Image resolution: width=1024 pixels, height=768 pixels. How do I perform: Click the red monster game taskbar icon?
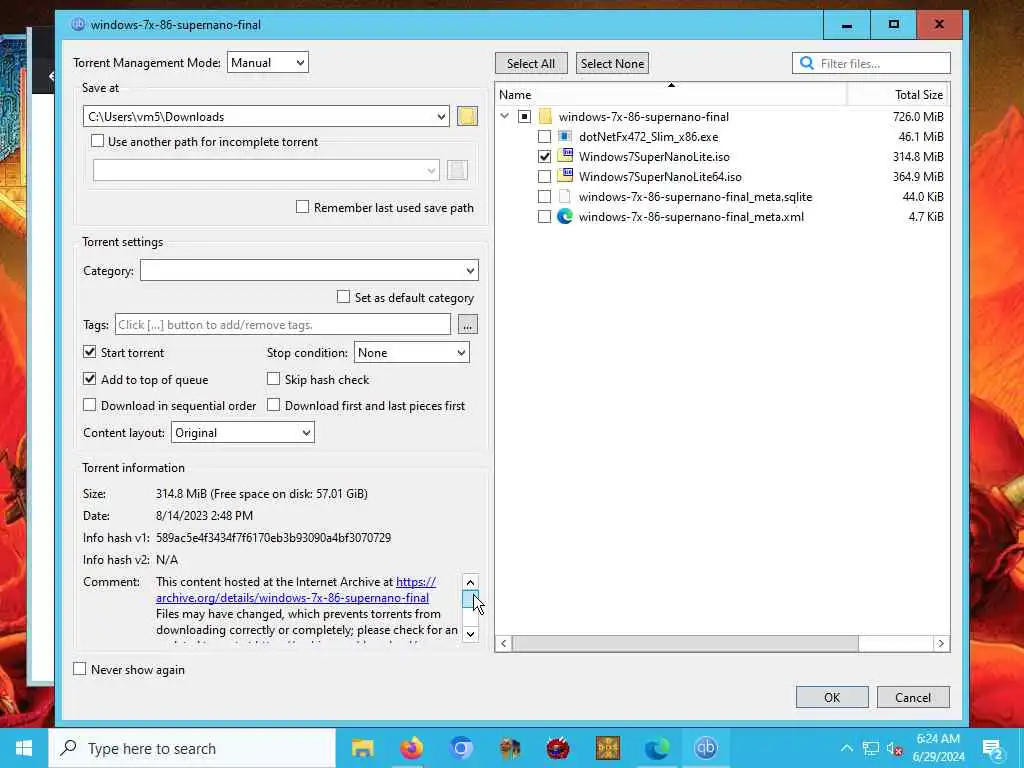(x=558, y=748)
